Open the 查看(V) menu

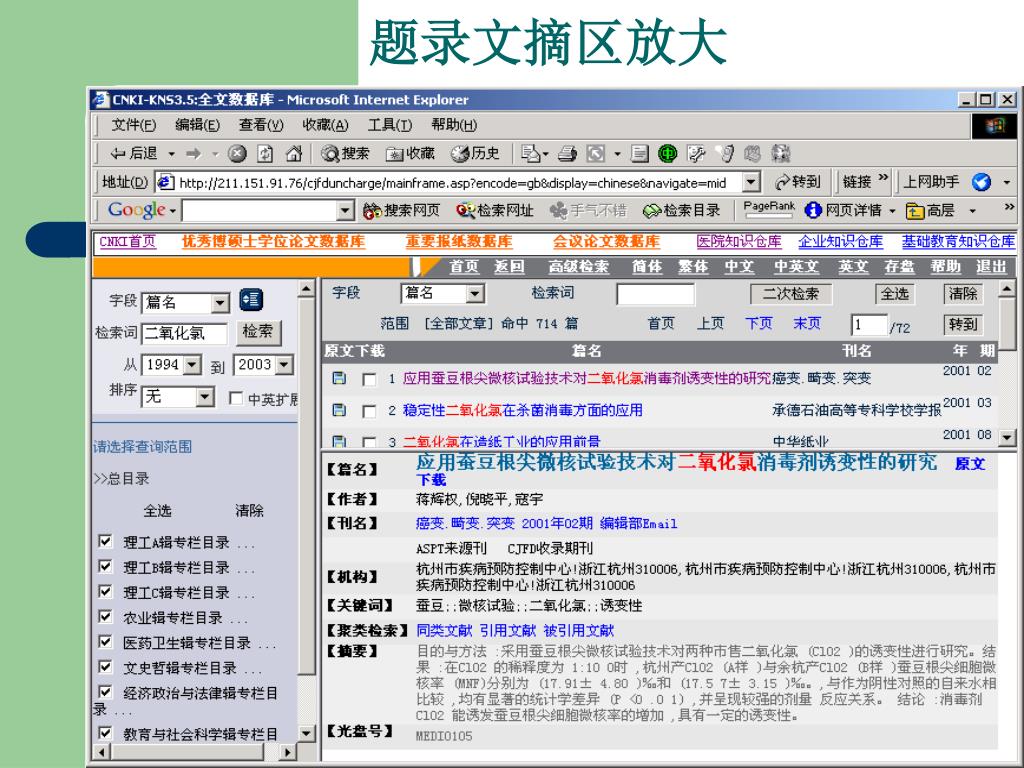[x=261, y=125]
